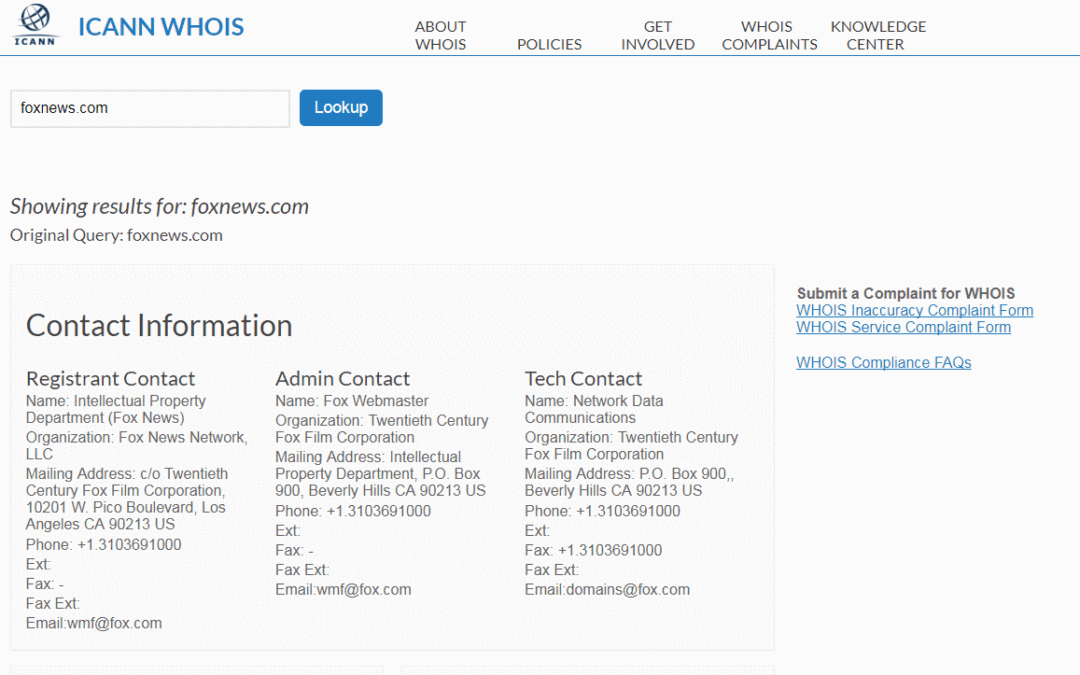This screenshot has width=1080, height=675.
Task: Click admin mailing address with Intellectual Property Department
Action: click(x=380, y=474)
